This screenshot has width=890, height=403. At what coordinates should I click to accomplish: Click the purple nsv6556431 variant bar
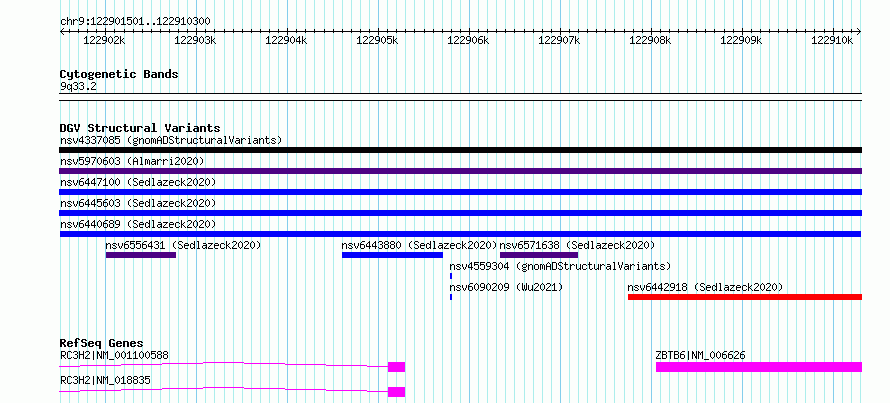(141, 255)
